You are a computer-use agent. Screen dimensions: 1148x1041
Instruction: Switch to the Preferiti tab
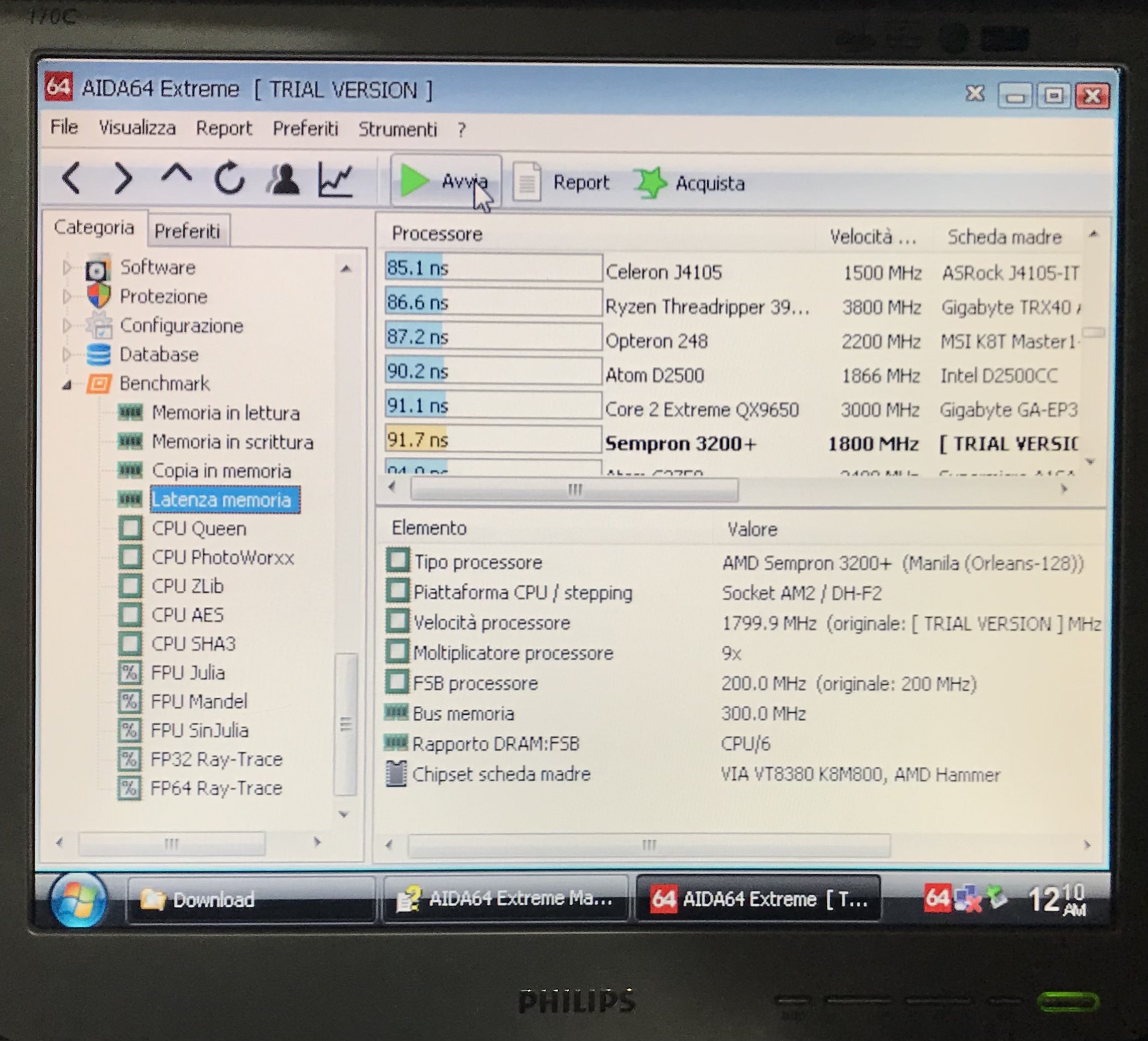[x=187, y=231]
